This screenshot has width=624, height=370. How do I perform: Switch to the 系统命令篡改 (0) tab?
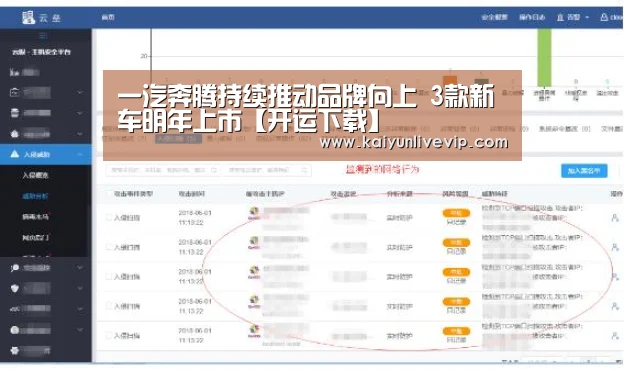click(564, 129)
